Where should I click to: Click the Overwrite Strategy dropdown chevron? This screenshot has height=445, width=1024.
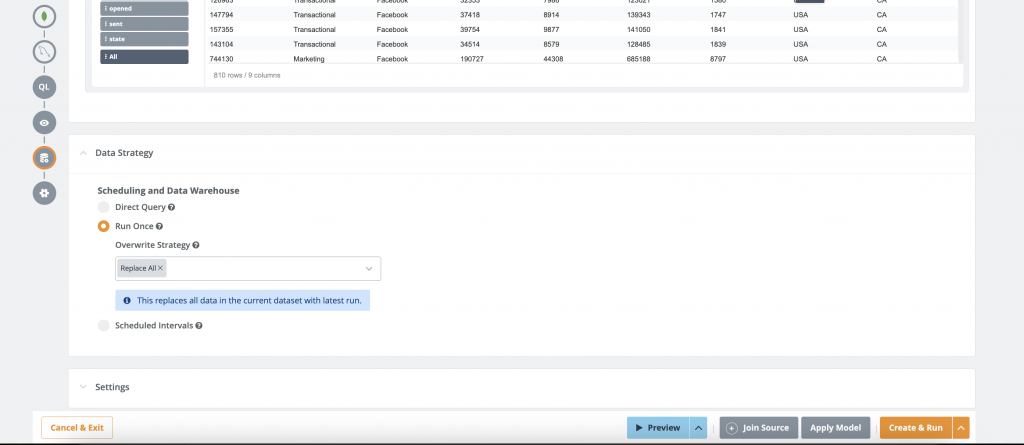click(369, 269)
